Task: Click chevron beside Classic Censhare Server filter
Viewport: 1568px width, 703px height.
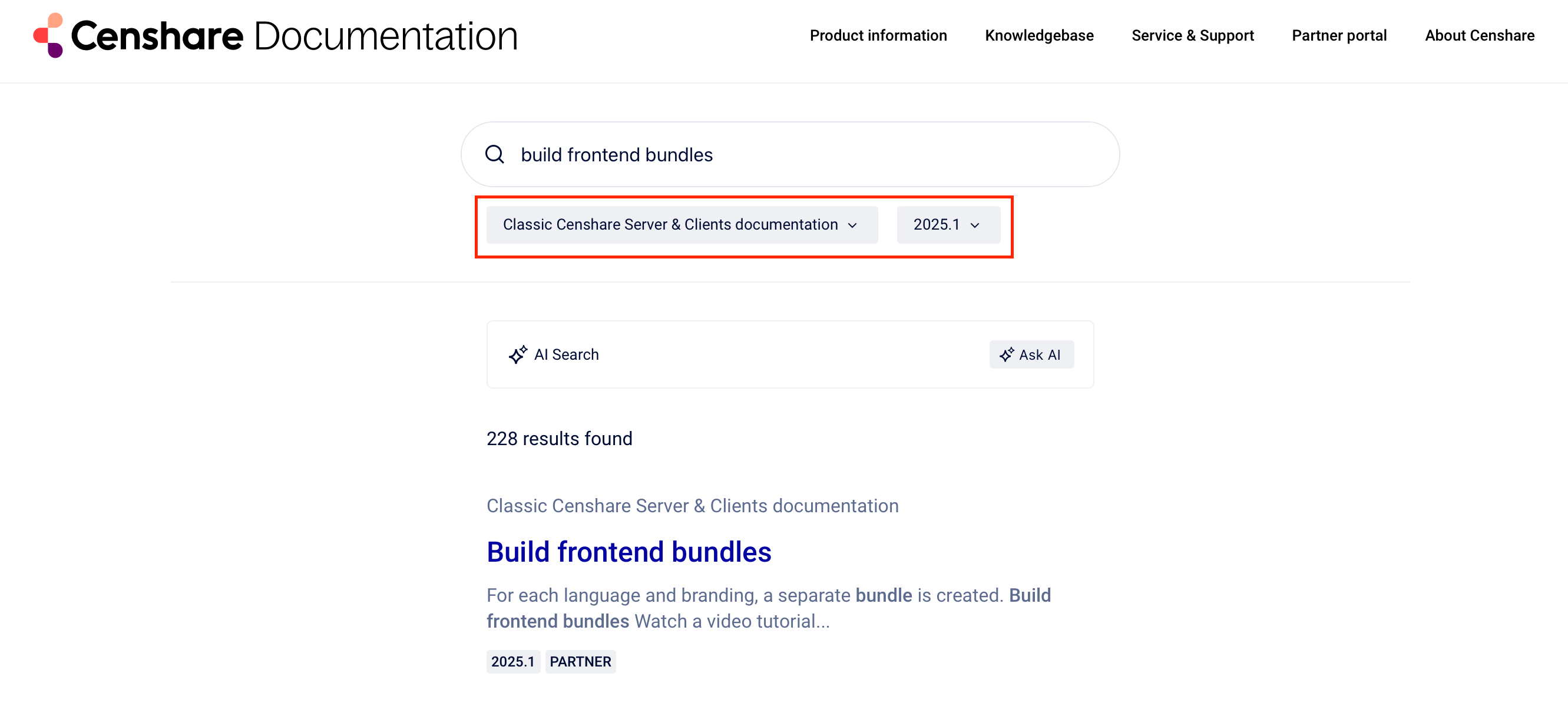Action: tap(852, 225)
